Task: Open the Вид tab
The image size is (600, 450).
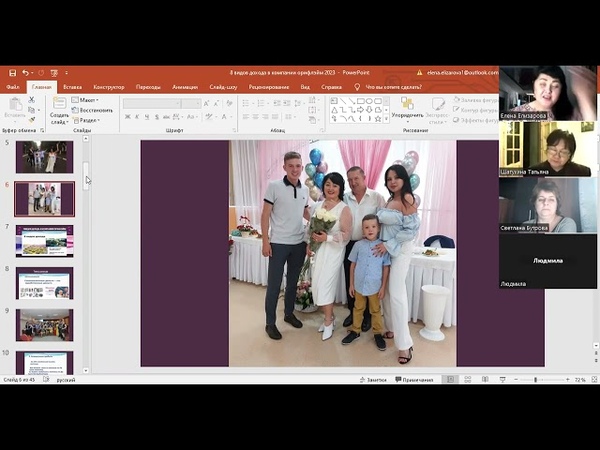Action: 305,87
